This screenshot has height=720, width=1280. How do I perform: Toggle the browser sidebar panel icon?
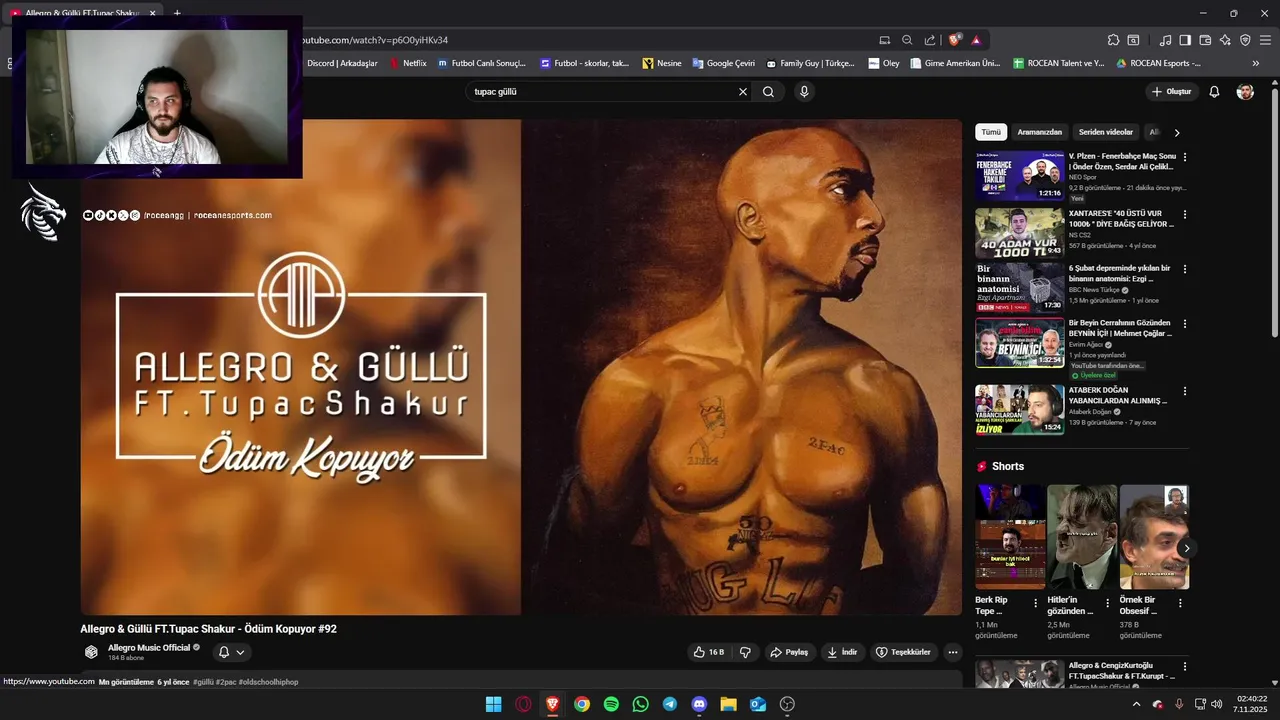[1185, 40]
